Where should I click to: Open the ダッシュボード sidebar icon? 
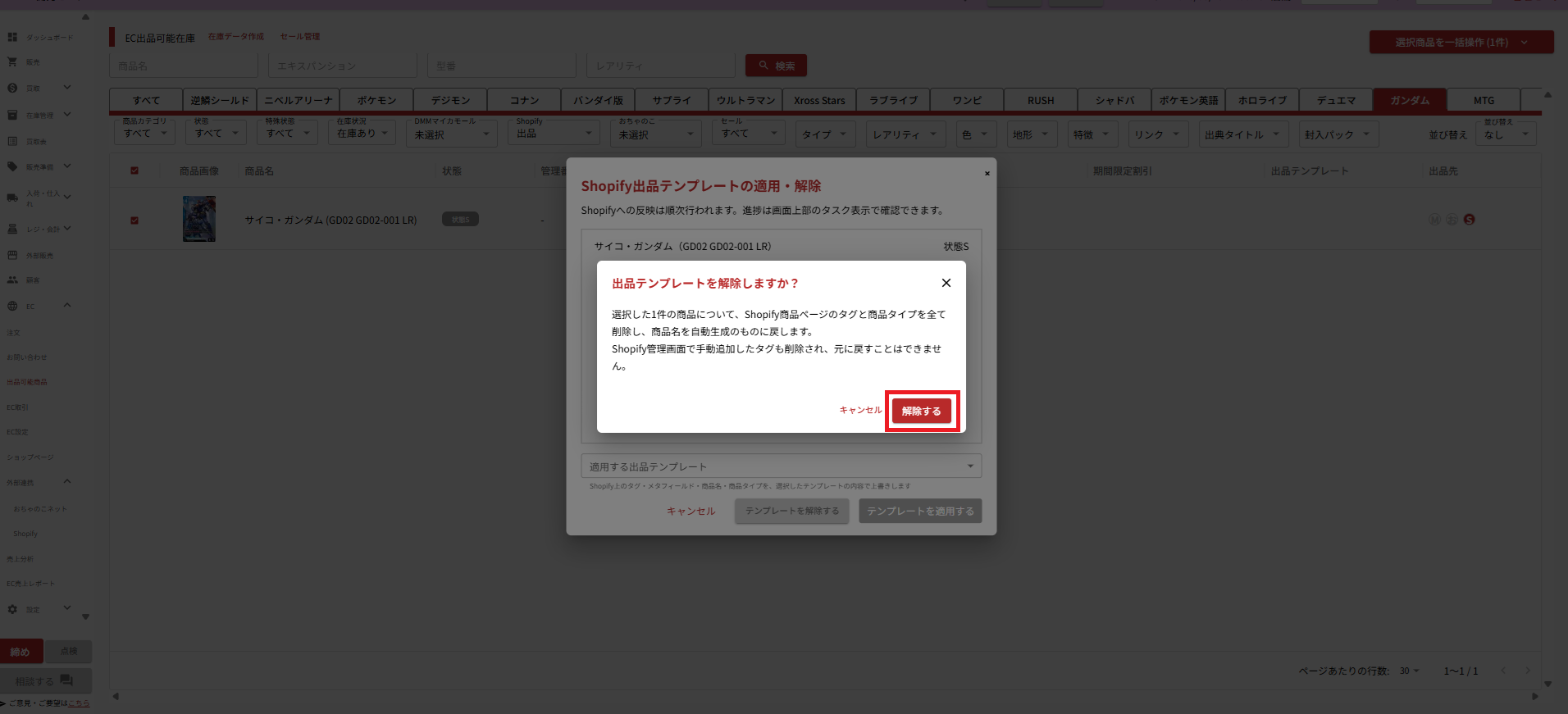click(12, 37)
